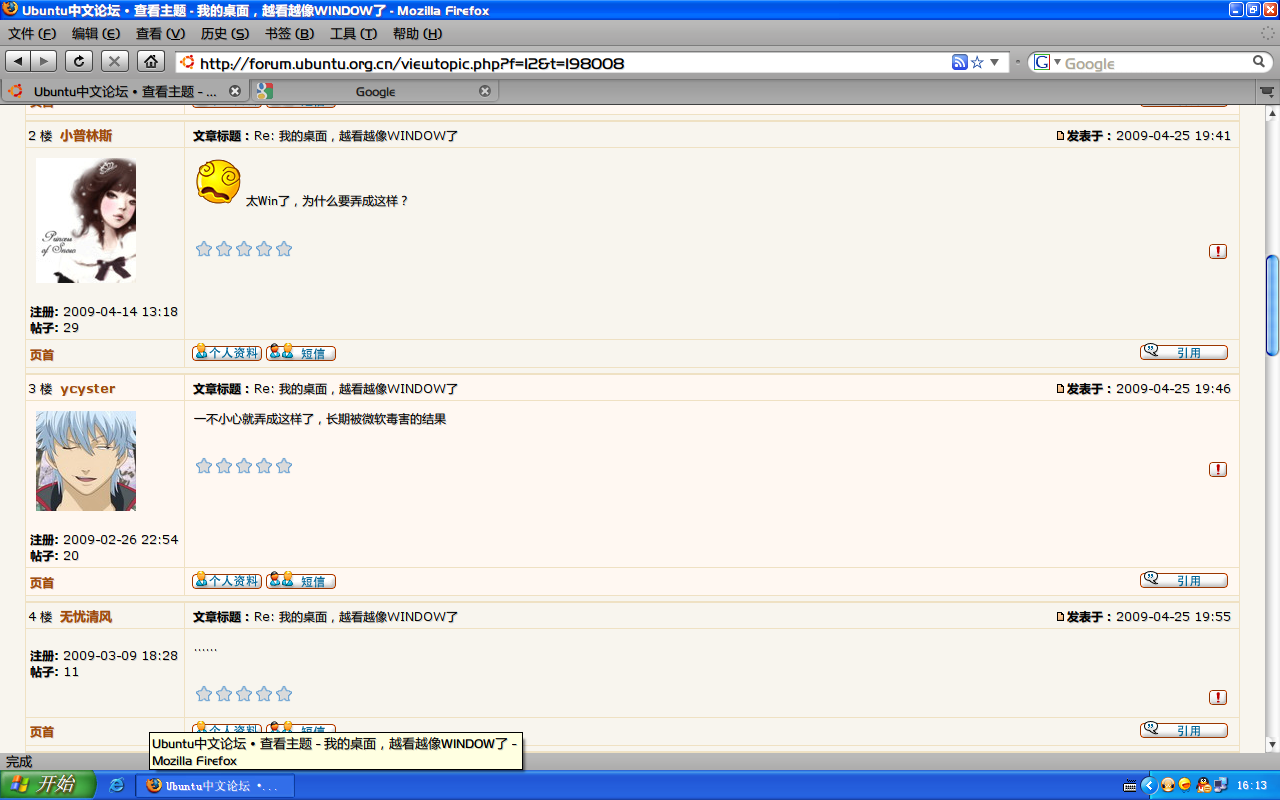Click the keyboard input method tray icon
Screen dimensions: 1280x800
coord(1130,785)
